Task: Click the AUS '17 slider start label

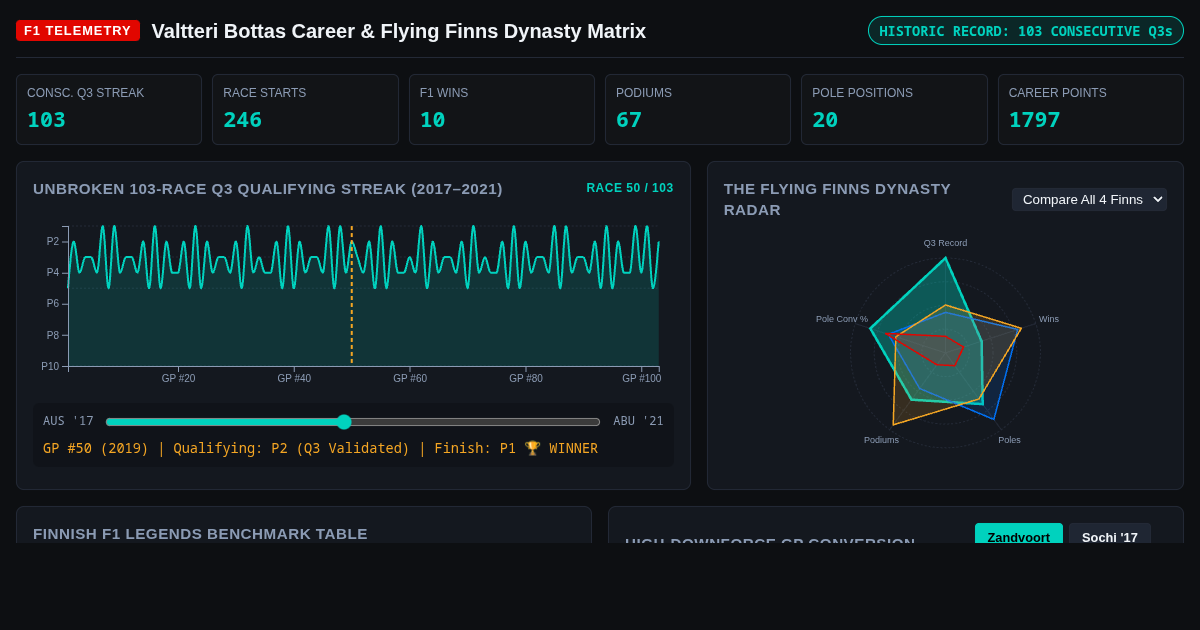Action: click(68, 421)
